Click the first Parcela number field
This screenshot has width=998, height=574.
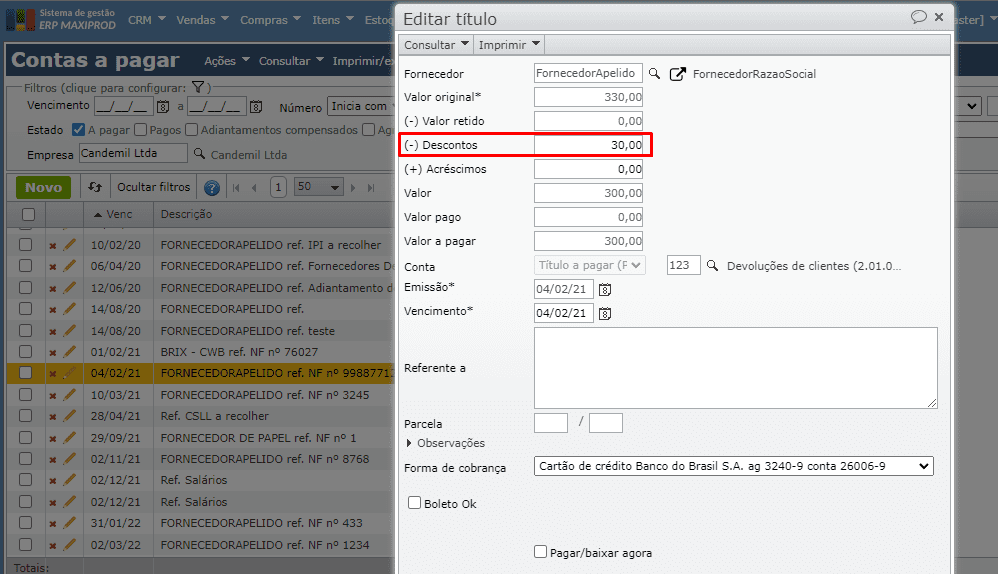click(x=551, y=423)
